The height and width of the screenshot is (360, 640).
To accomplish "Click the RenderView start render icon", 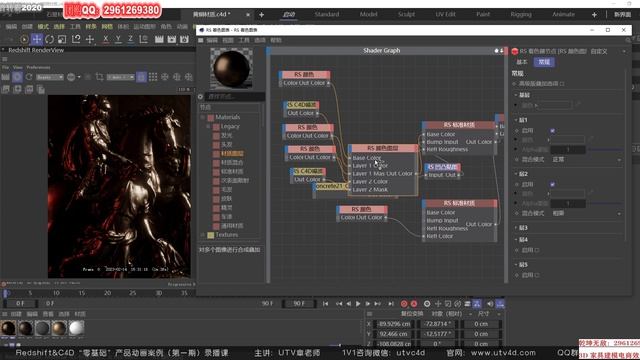I will click(6, 77).
